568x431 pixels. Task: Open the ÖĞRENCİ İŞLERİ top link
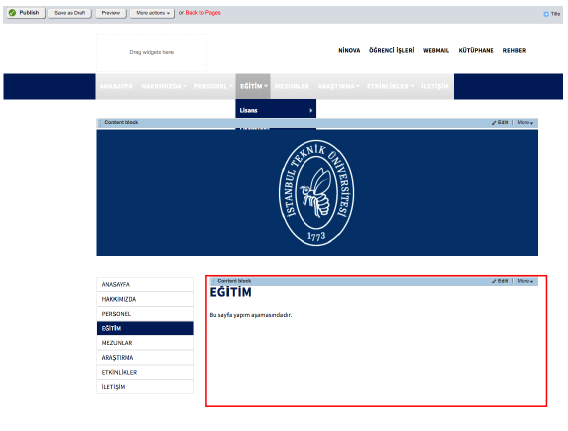391,50
